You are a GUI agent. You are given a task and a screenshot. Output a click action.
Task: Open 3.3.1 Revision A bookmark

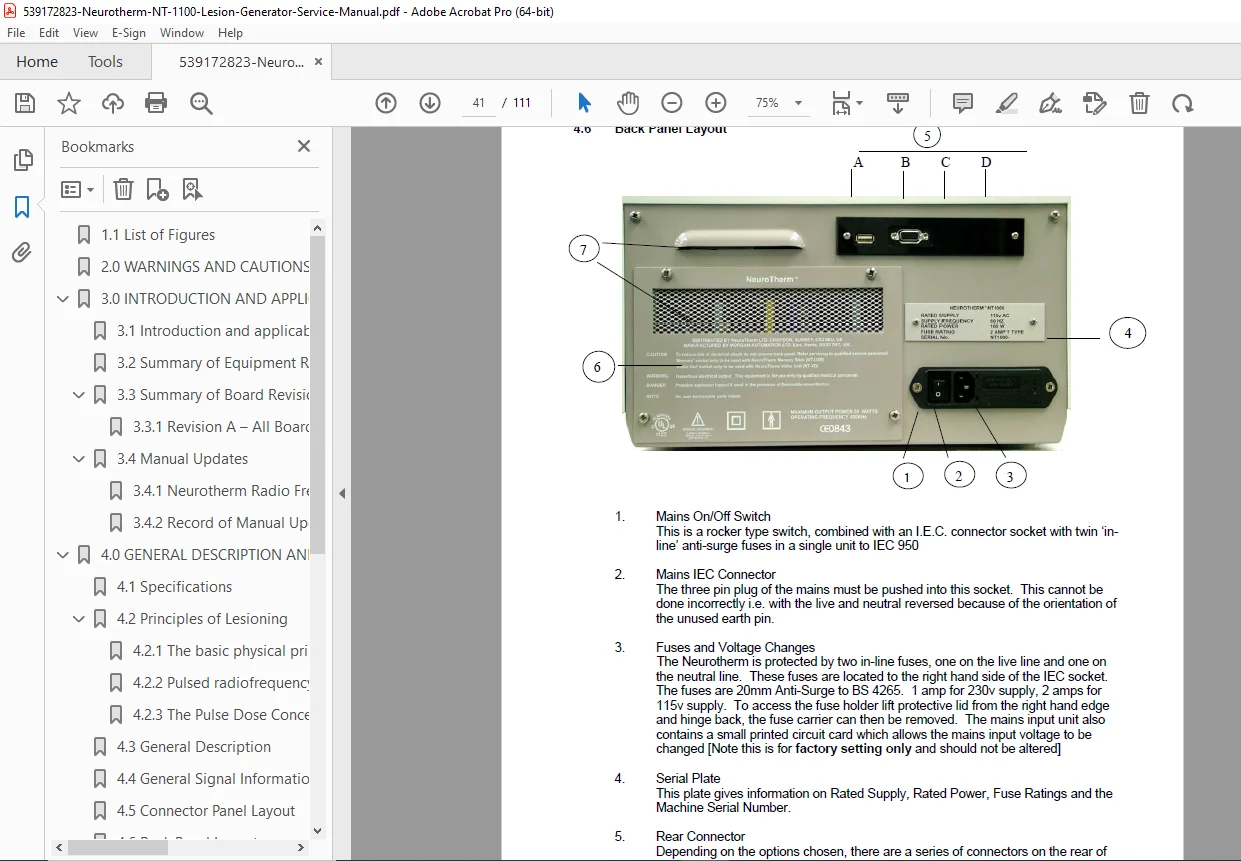221,427
